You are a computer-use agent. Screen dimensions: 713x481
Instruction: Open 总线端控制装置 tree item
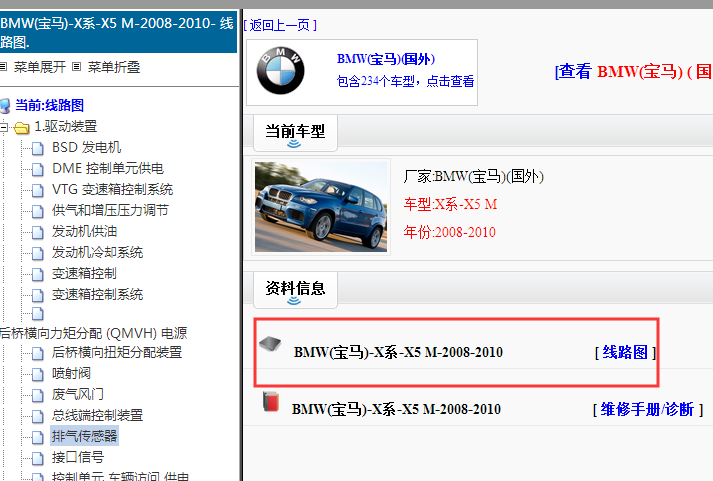(x=97, y=415)
